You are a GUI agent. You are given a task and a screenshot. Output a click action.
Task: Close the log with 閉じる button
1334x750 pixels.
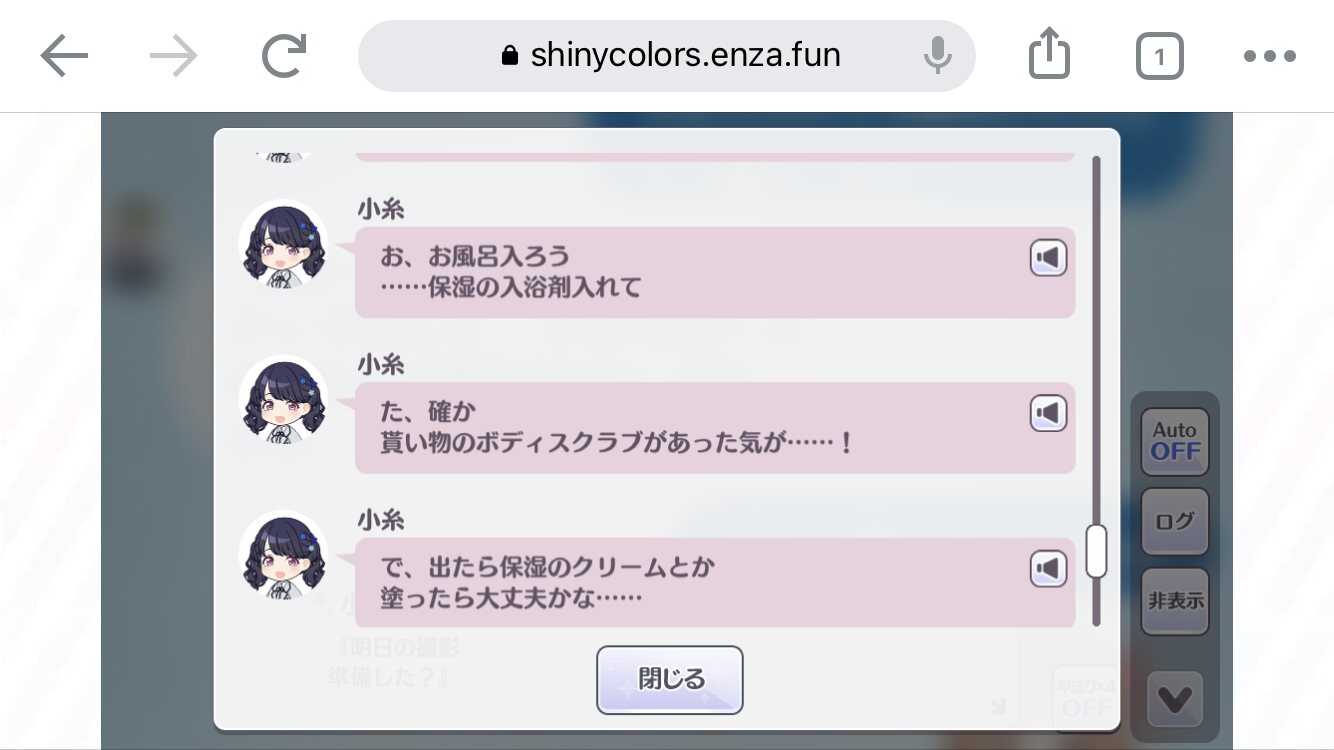(x=670, y=680)
